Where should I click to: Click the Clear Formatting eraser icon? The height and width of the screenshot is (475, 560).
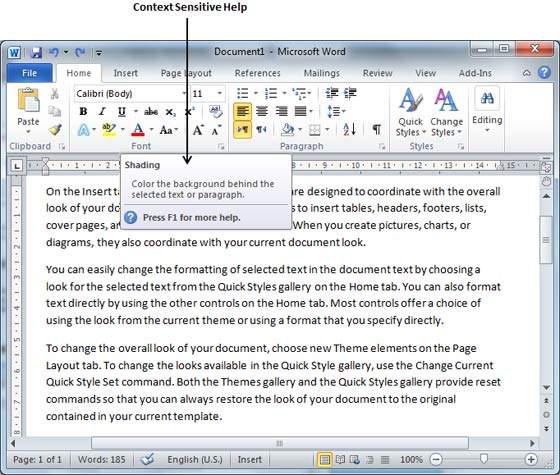pos(215,111)
